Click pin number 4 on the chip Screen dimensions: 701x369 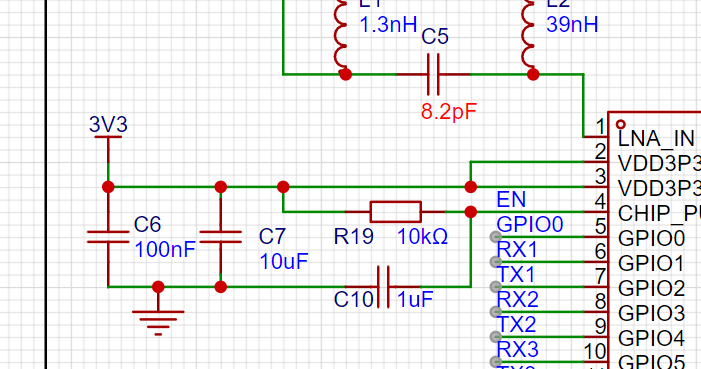coord(600,202)
